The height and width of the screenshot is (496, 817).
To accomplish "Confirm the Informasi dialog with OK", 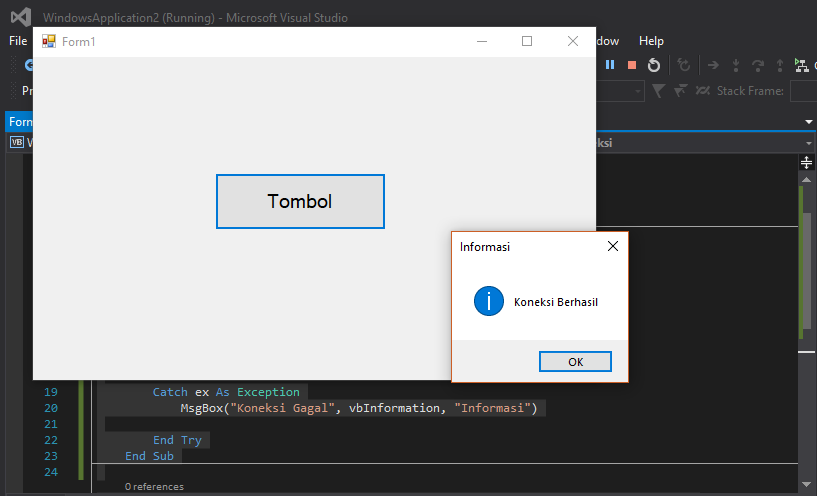I will pos(575,362).
